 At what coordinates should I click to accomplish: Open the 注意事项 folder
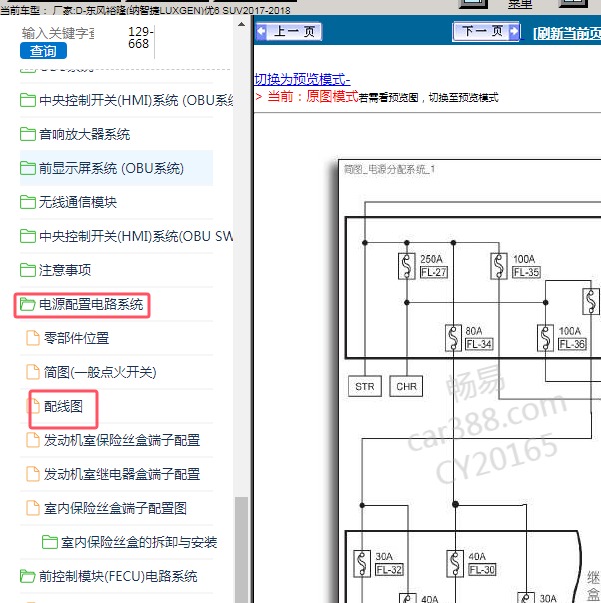click(55, 270)
